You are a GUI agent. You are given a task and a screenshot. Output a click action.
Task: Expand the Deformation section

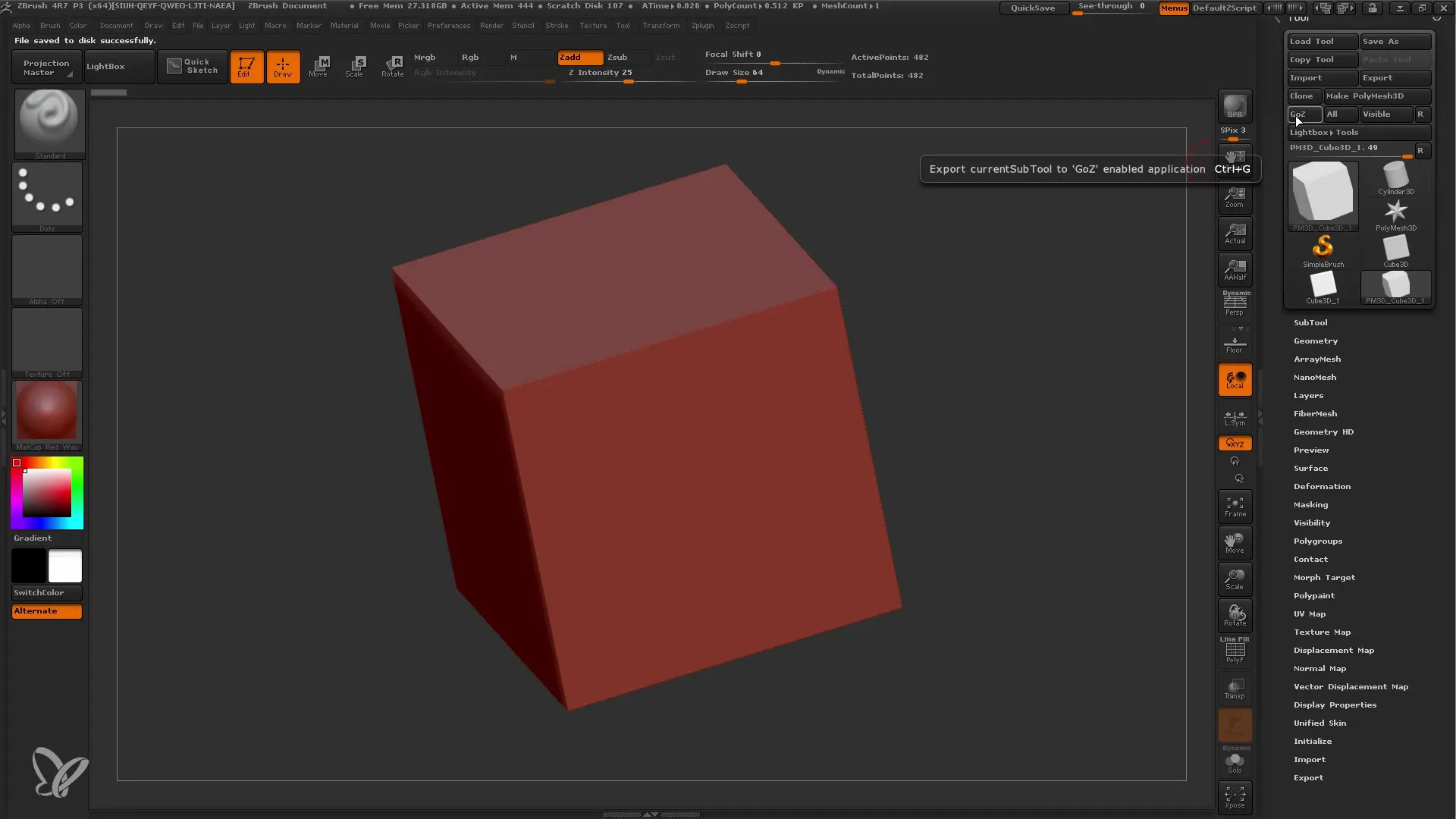point(1322,487)
